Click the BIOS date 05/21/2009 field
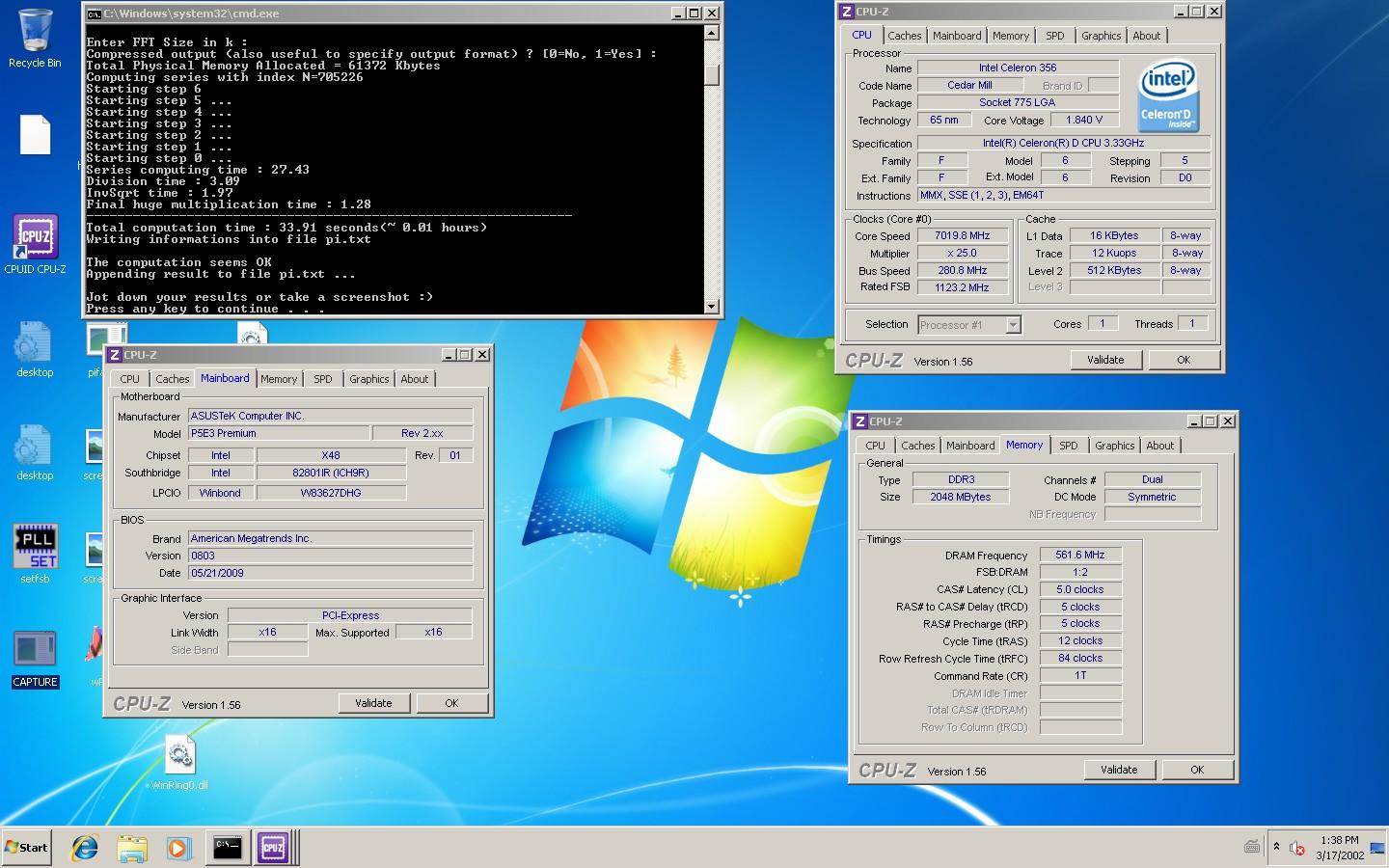Screen dimensions: 1389x868 coord(330,573)
